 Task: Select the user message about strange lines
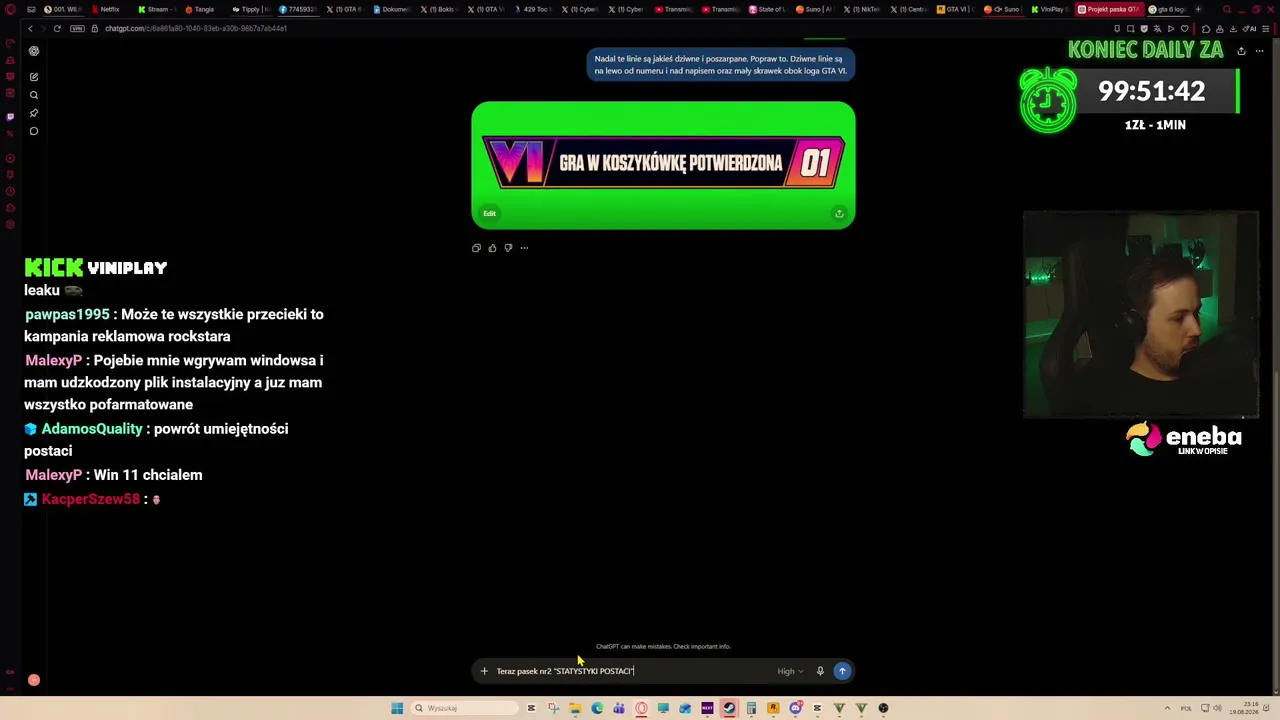tap(720, 65)
